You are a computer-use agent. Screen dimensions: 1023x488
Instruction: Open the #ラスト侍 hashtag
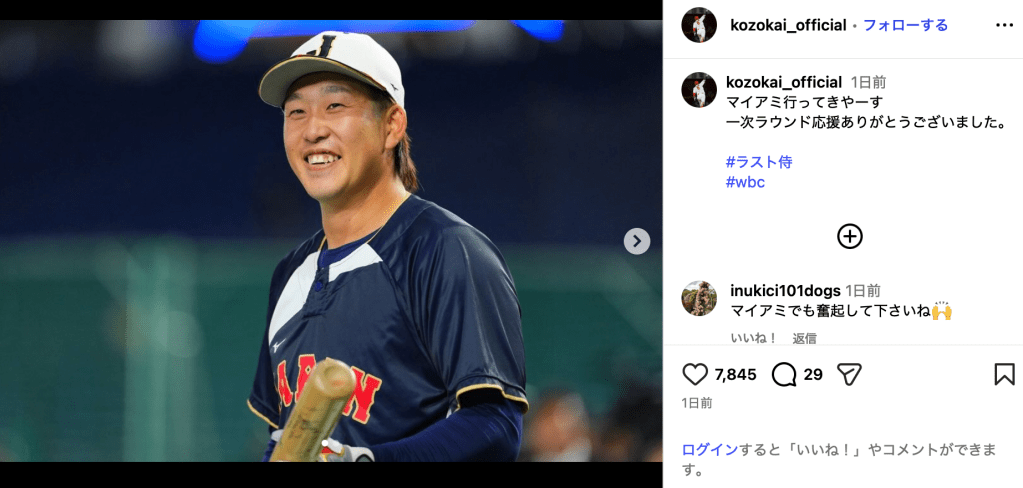pos(759,162)
